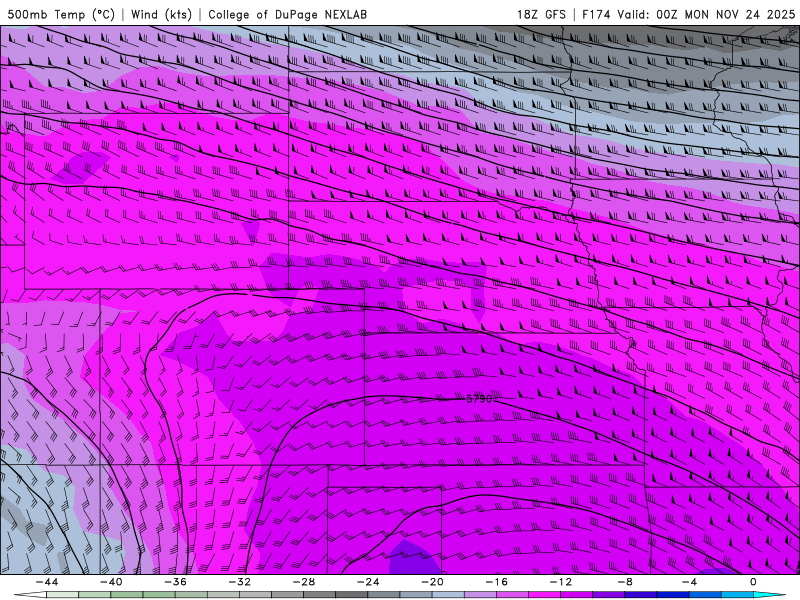Click the -4 color bar label
The height and width of the screenshot is (600, 800).
click(689, 582)
